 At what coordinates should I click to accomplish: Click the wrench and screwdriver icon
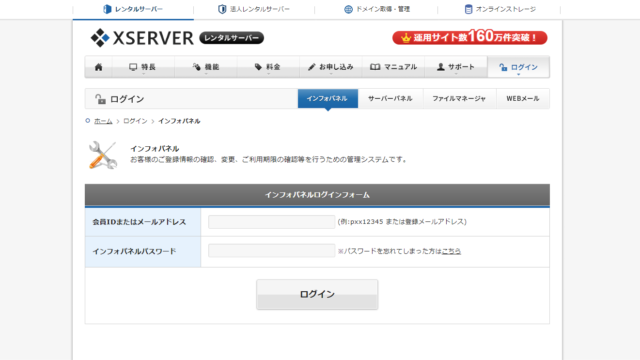tap(103, 155)
